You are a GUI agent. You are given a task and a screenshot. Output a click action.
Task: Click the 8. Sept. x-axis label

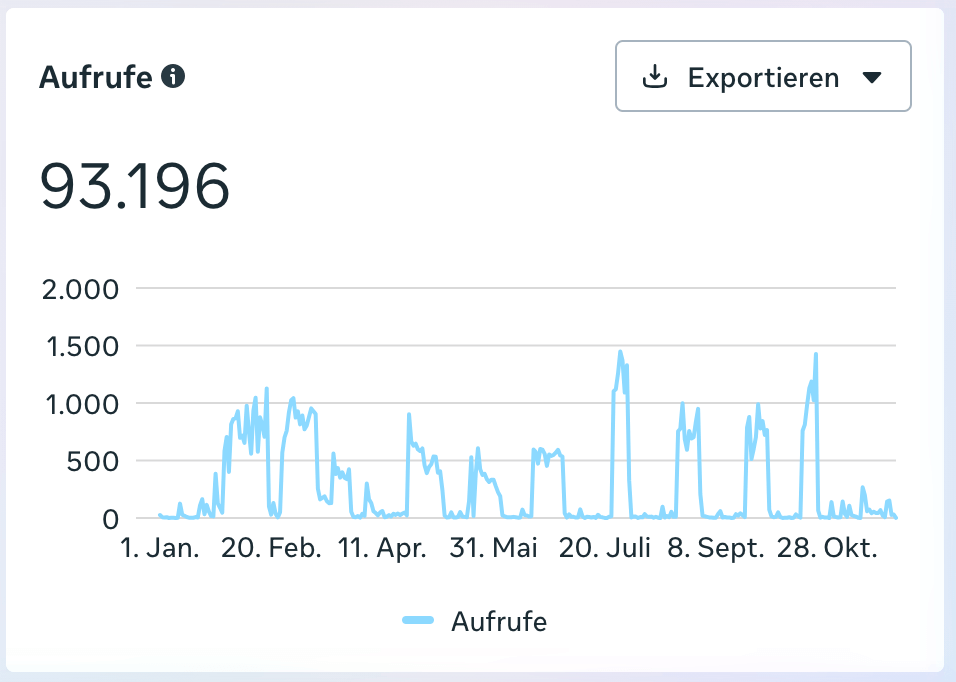(x=716, y=548)
